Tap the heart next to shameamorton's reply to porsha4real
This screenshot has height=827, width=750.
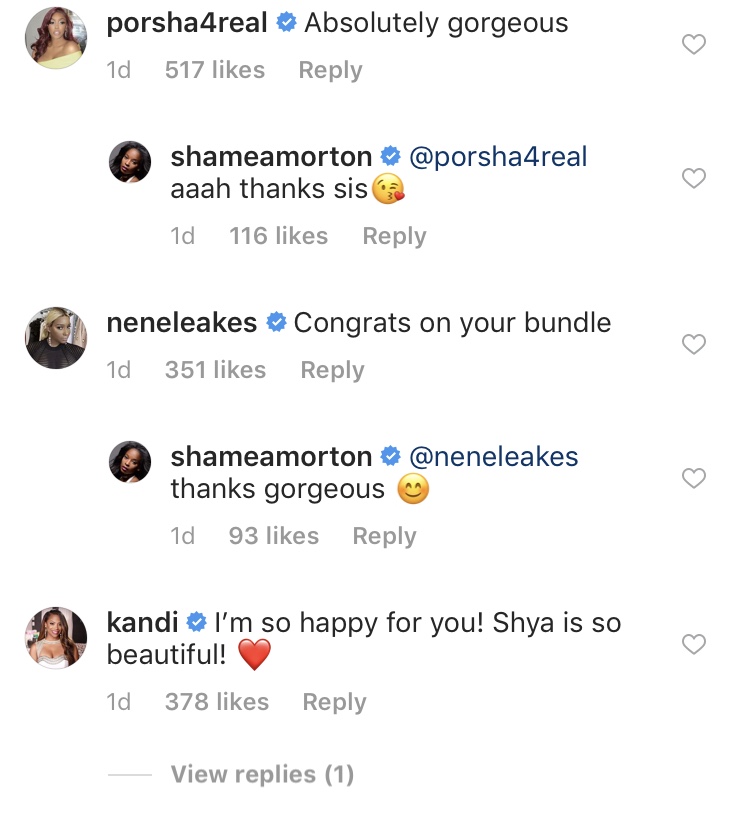[x=694, y=179]
